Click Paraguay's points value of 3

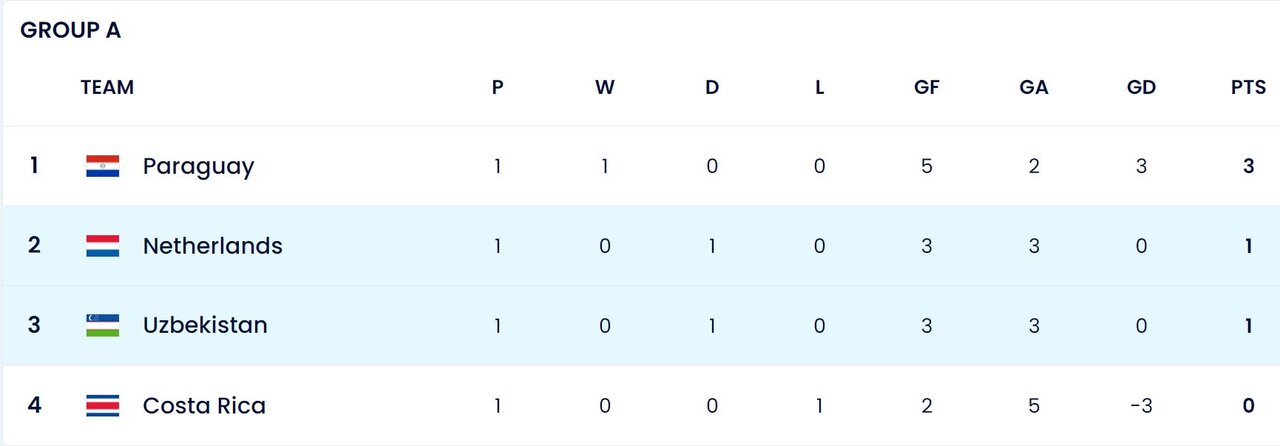pos(1248,166)
